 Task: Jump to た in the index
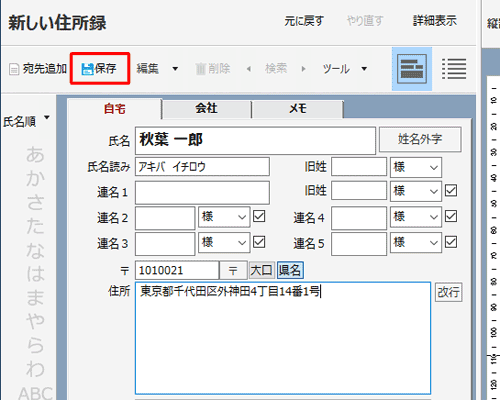(x=35, y=226)
